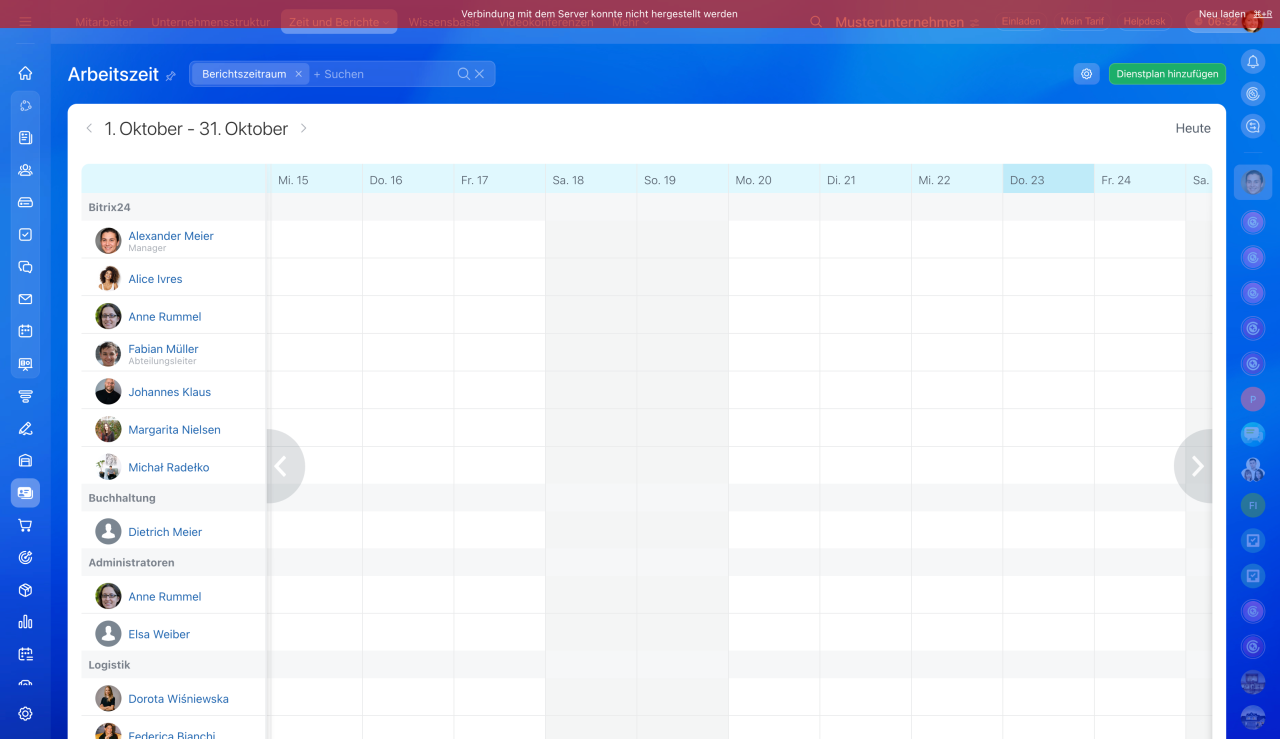1280x739 pixels.
Task: Click the Heute button
Action: pyautogui.click(x=1193, y=129)
